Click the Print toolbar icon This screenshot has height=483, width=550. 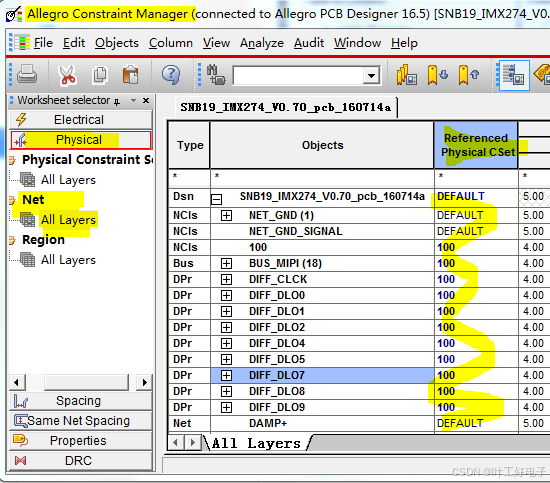pyautogui.click(x=27, y=75)
